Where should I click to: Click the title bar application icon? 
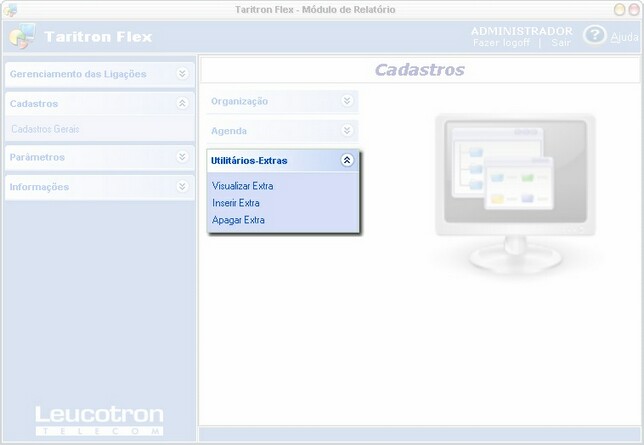point(10,10)
